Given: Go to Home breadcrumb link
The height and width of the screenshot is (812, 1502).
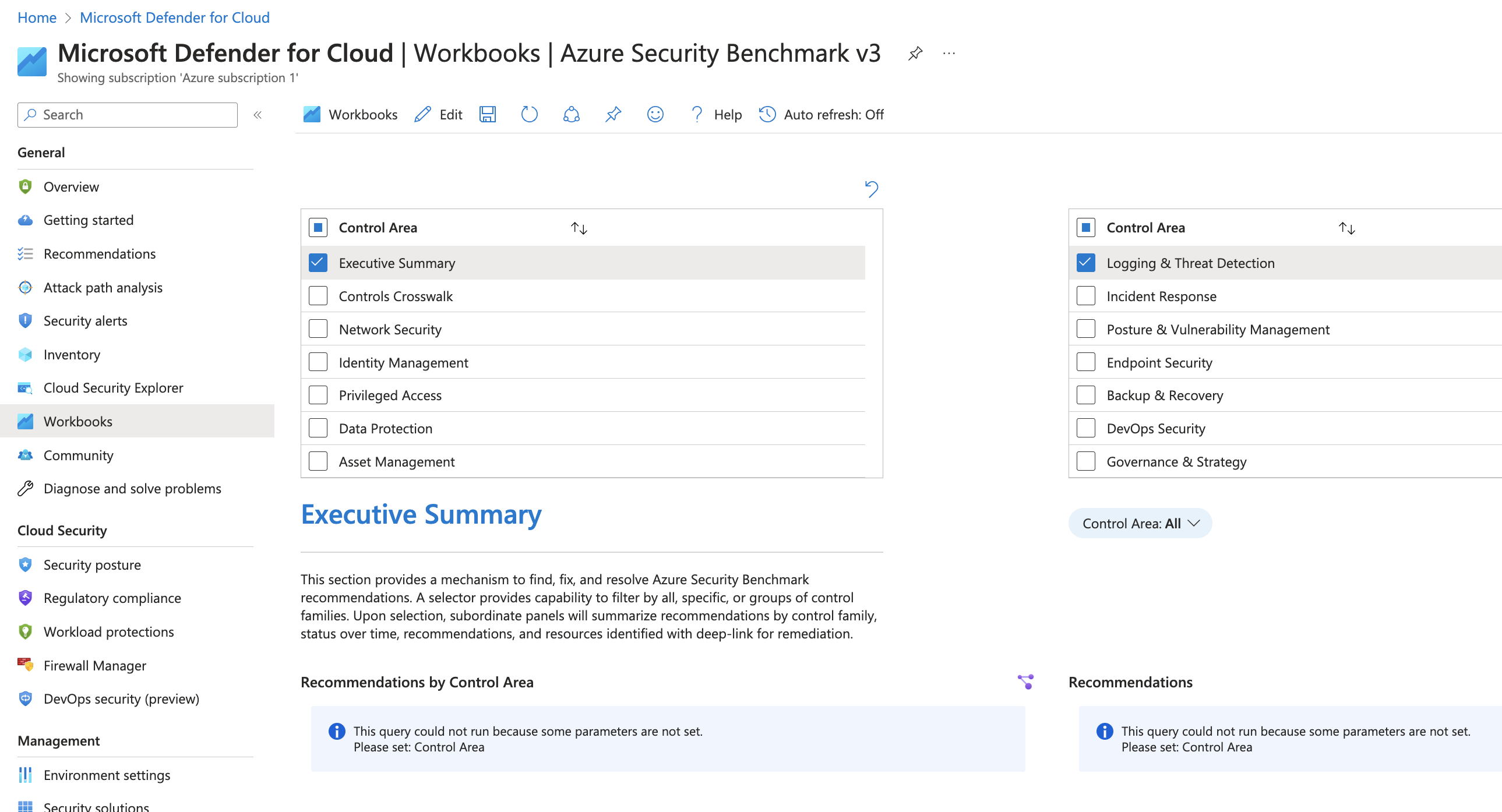Looking at the screenshot, I should (37, 17).
